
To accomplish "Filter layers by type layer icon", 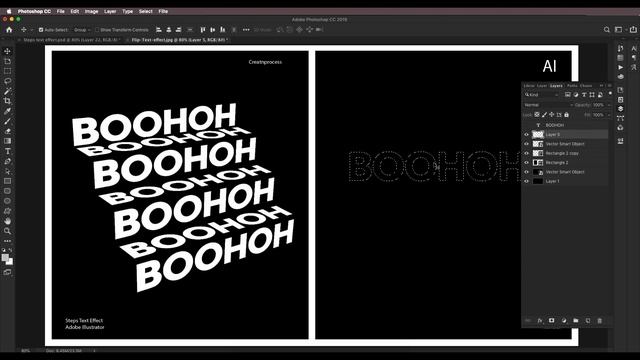I will coord(584,95).
